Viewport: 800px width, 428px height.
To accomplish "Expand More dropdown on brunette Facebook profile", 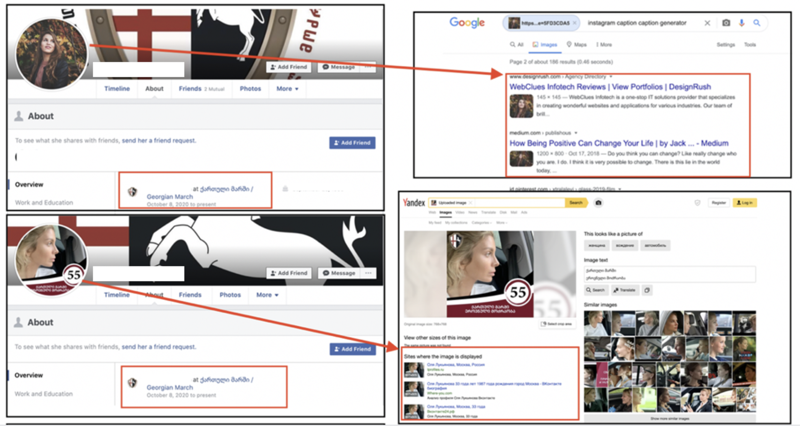I will coord(287,89).
